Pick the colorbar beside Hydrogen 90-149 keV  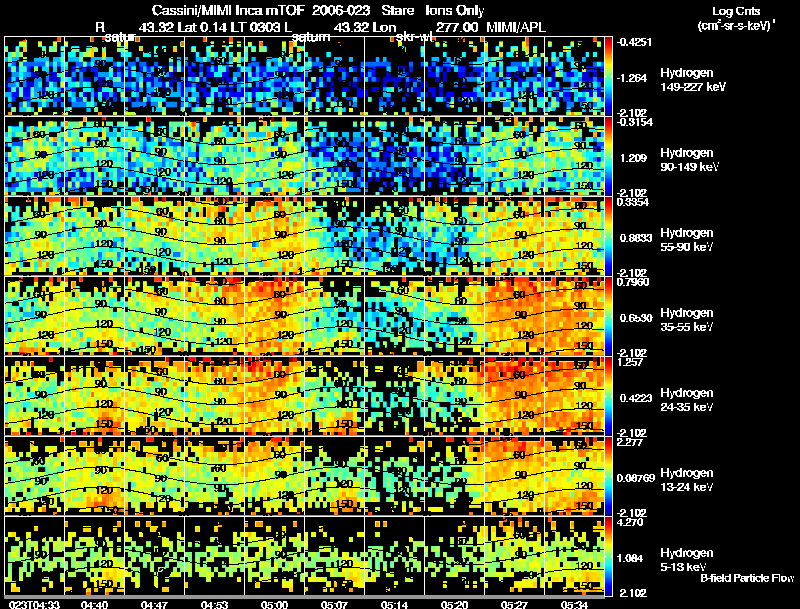tap(608, 156)
